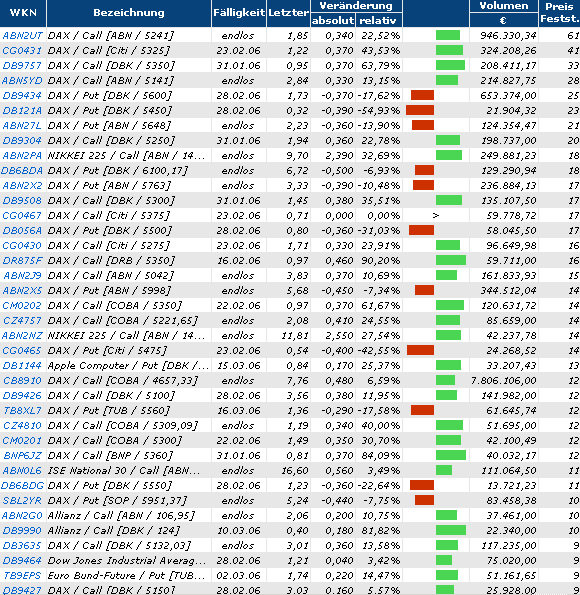
Task: Open the ABN2UT warrant link
Action: 22,36
